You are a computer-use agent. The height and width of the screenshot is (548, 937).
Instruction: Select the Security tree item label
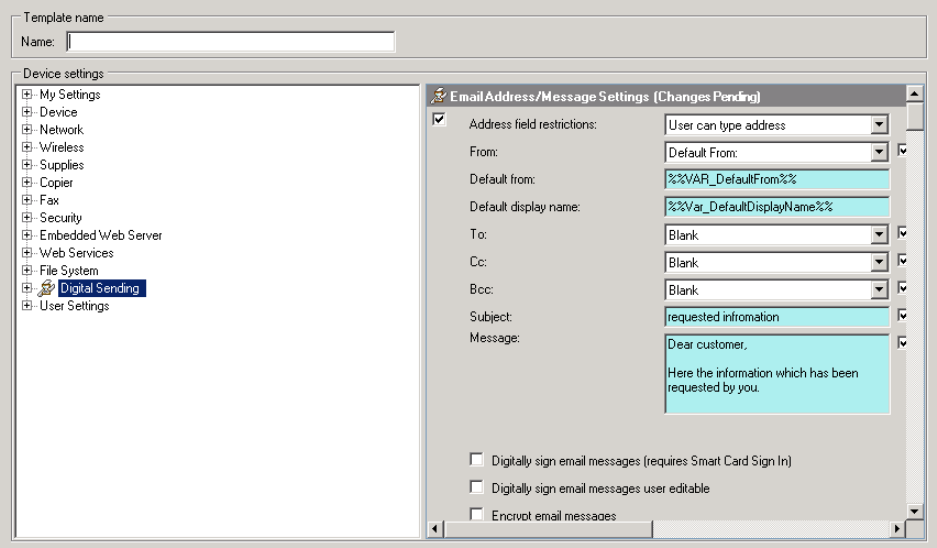click(x=60, y=218)
